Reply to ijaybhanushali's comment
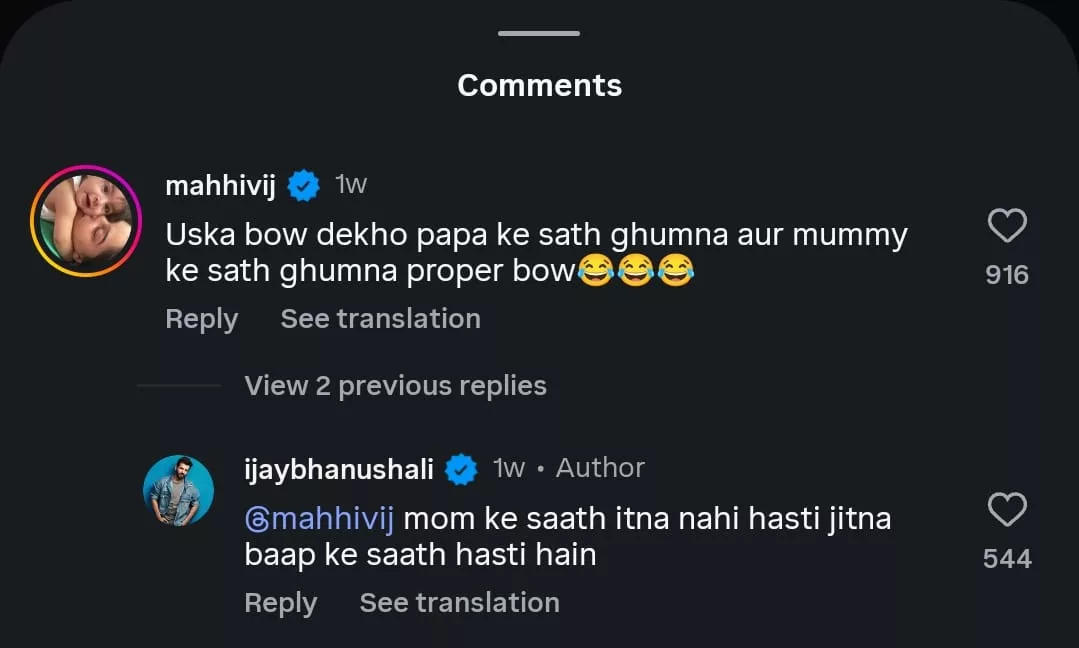Viewport: 1079px width, 648px height. pos(280,603)
